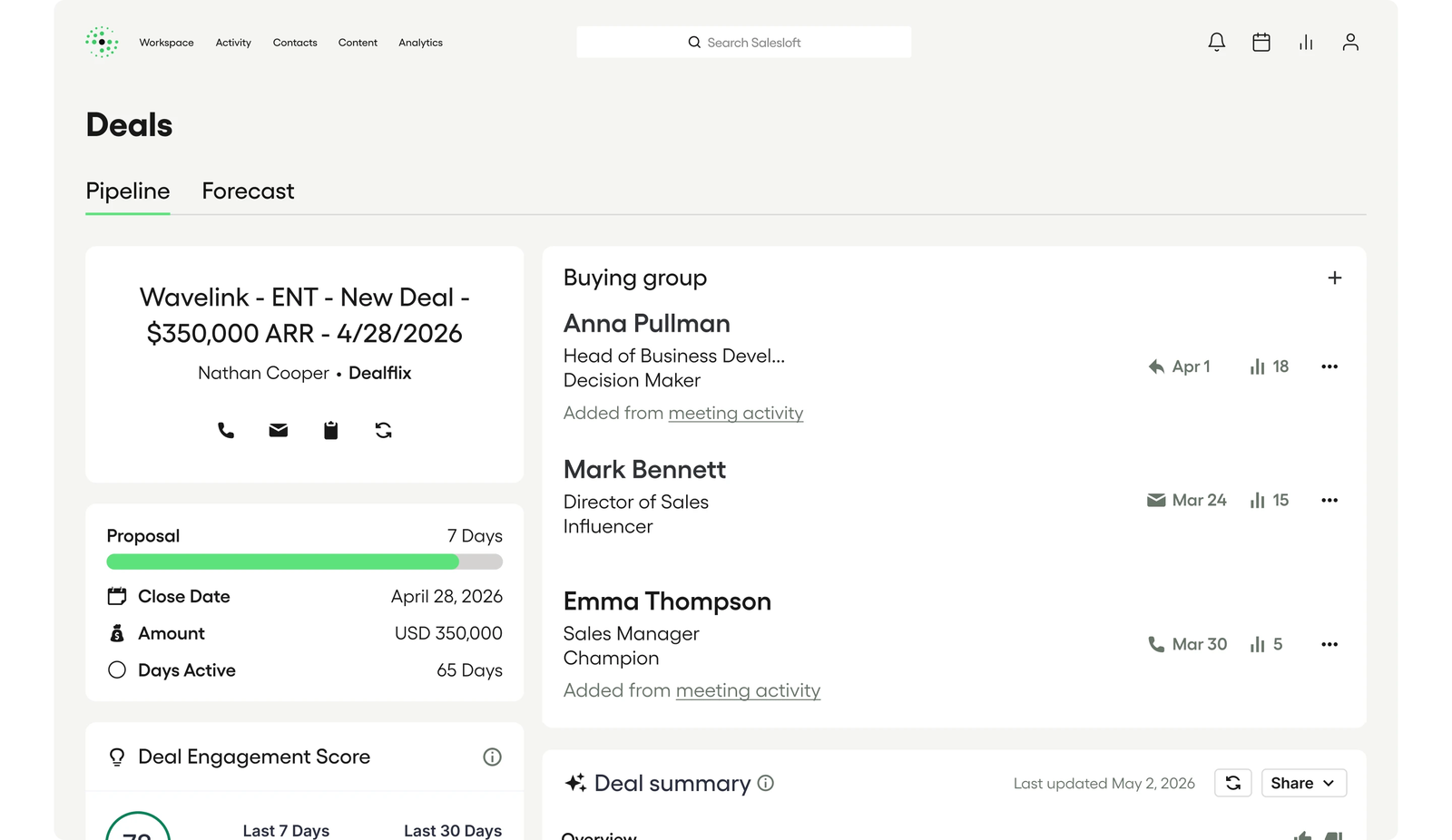Switch to the Pipeline tab
Viewport: 1452px width, 840px height.
pyautogui.click(x=128, y=191)
